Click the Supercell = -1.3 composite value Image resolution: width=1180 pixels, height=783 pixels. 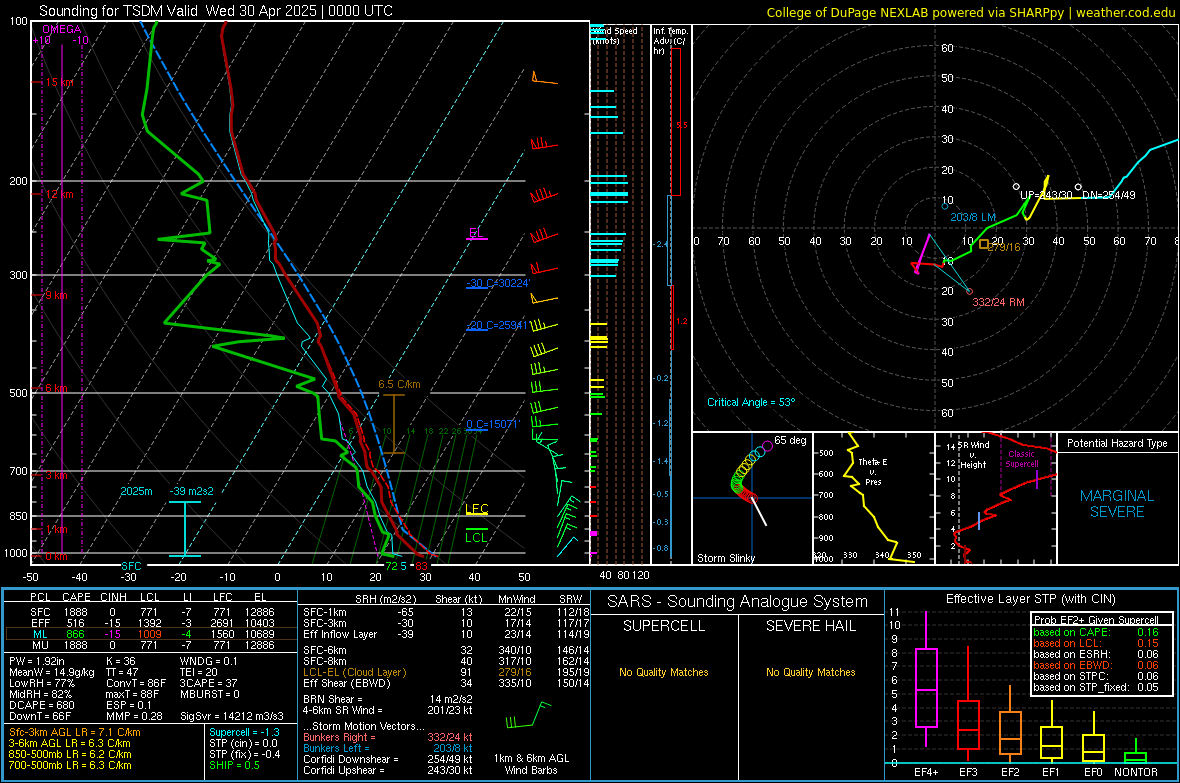(x=245, y=733)
